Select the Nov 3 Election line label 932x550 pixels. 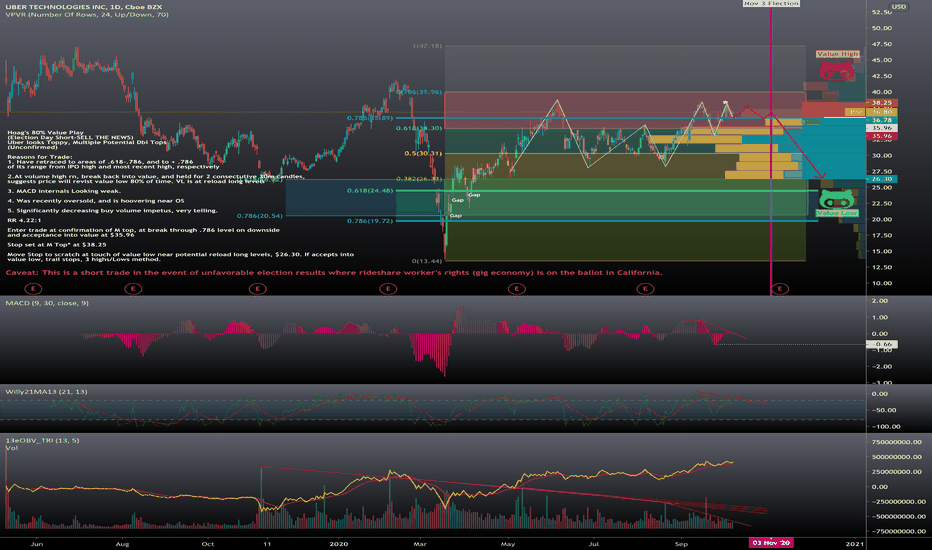[771, 4]
